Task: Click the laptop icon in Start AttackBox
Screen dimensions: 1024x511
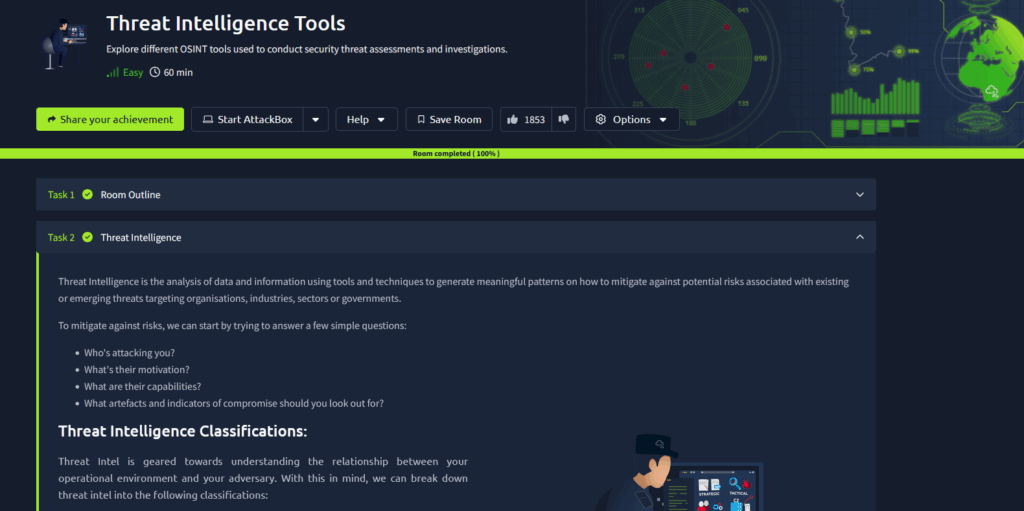Action: point(208,120)
